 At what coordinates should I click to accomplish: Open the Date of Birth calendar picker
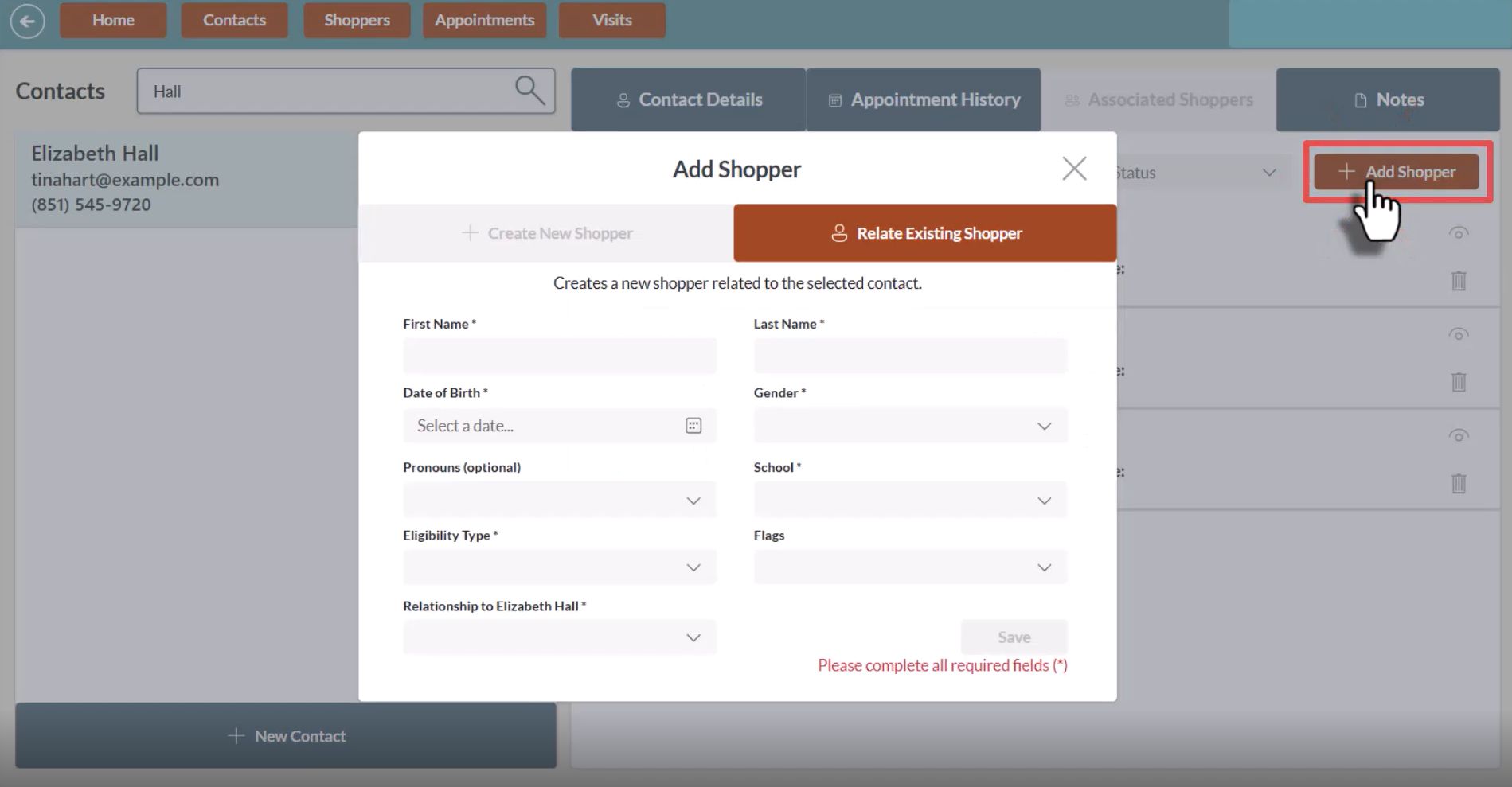coord(693,426)
